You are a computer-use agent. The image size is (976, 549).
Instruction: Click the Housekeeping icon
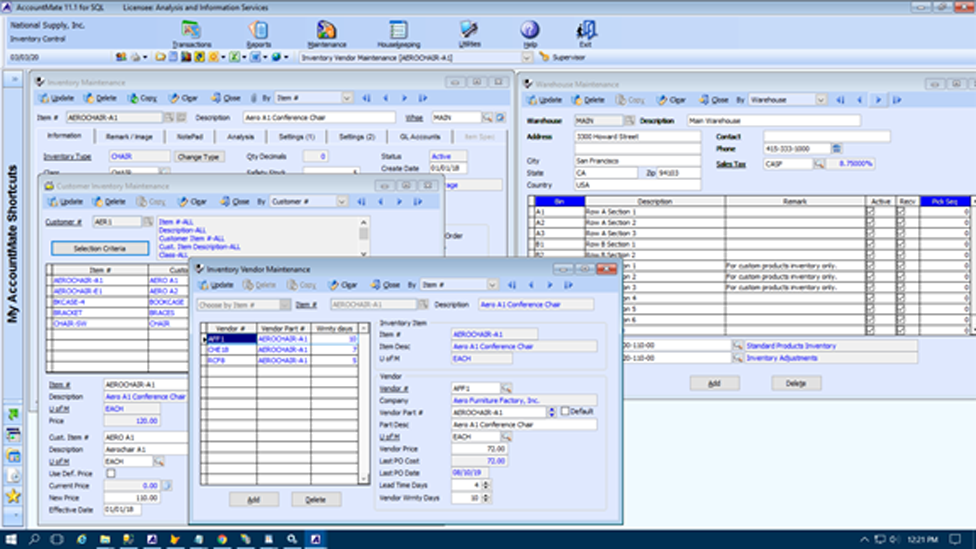click(x=398, y=32)
